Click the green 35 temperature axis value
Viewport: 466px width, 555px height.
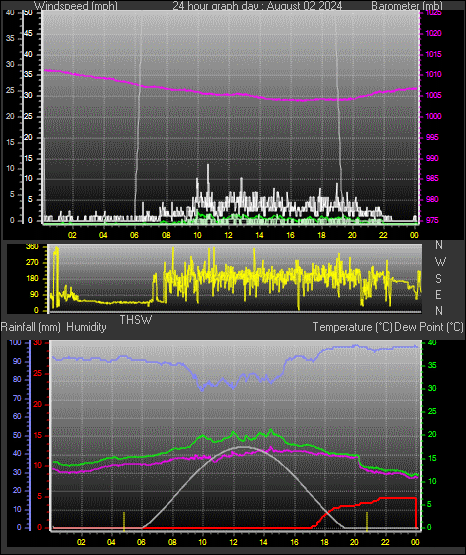pyautogui.click(x=432, y=366)
